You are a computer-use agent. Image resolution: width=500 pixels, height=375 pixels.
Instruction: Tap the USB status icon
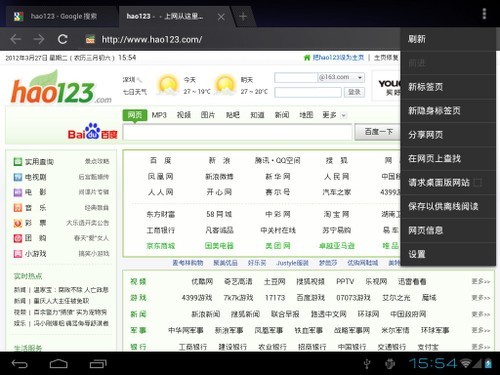point(367,364)
